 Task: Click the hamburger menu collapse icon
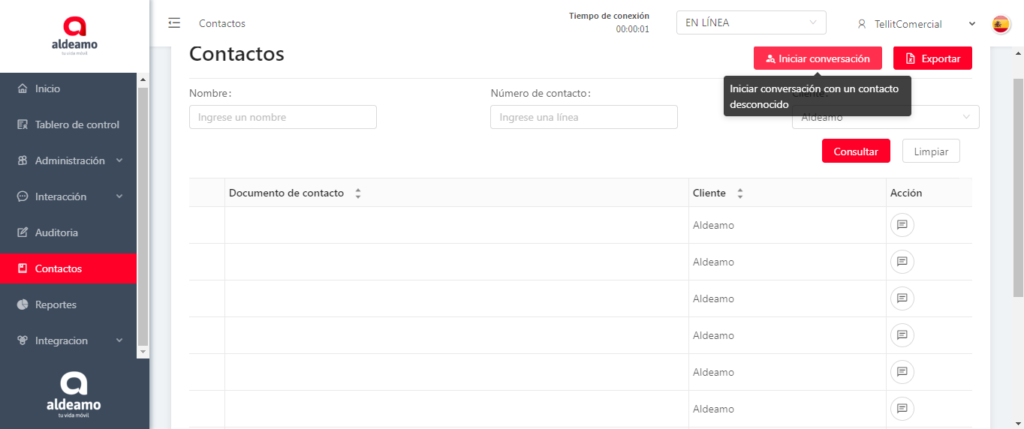(x=174, y=23)
